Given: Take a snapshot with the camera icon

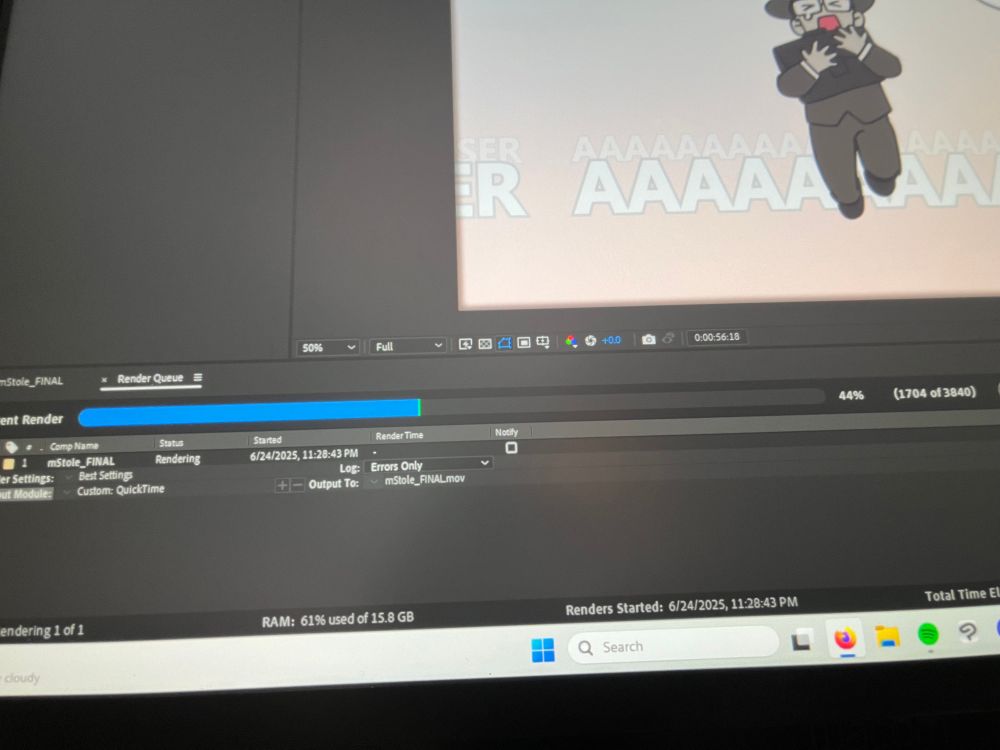Looking at the screenshot, I should [649, 339].
